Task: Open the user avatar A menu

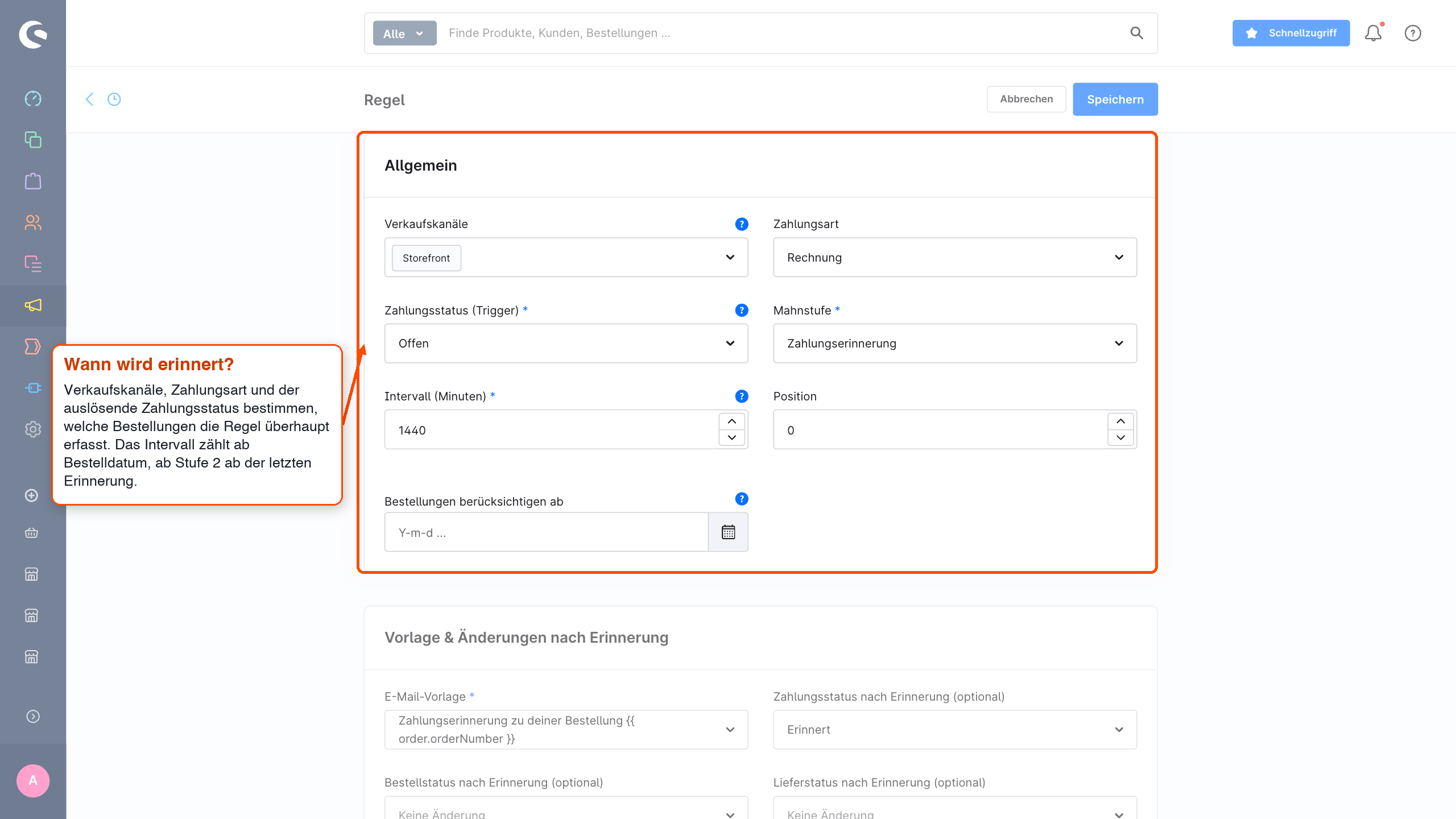Action: pos(33,780)
